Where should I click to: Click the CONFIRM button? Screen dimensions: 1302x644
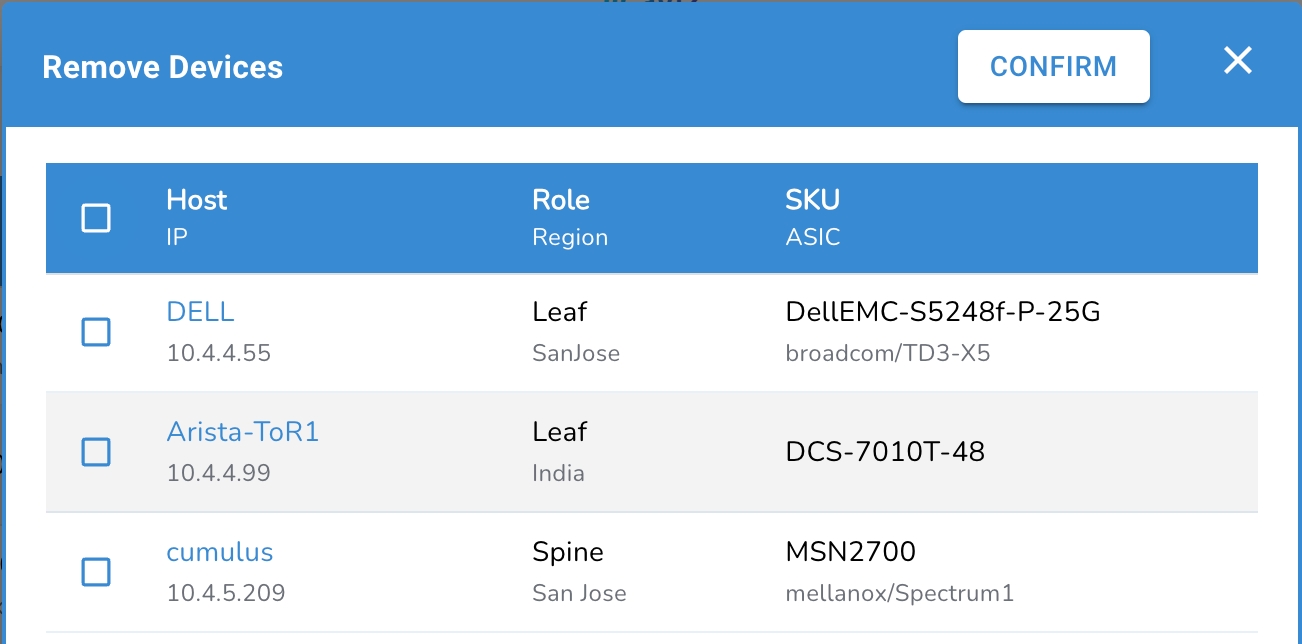tap(1053, 67)
